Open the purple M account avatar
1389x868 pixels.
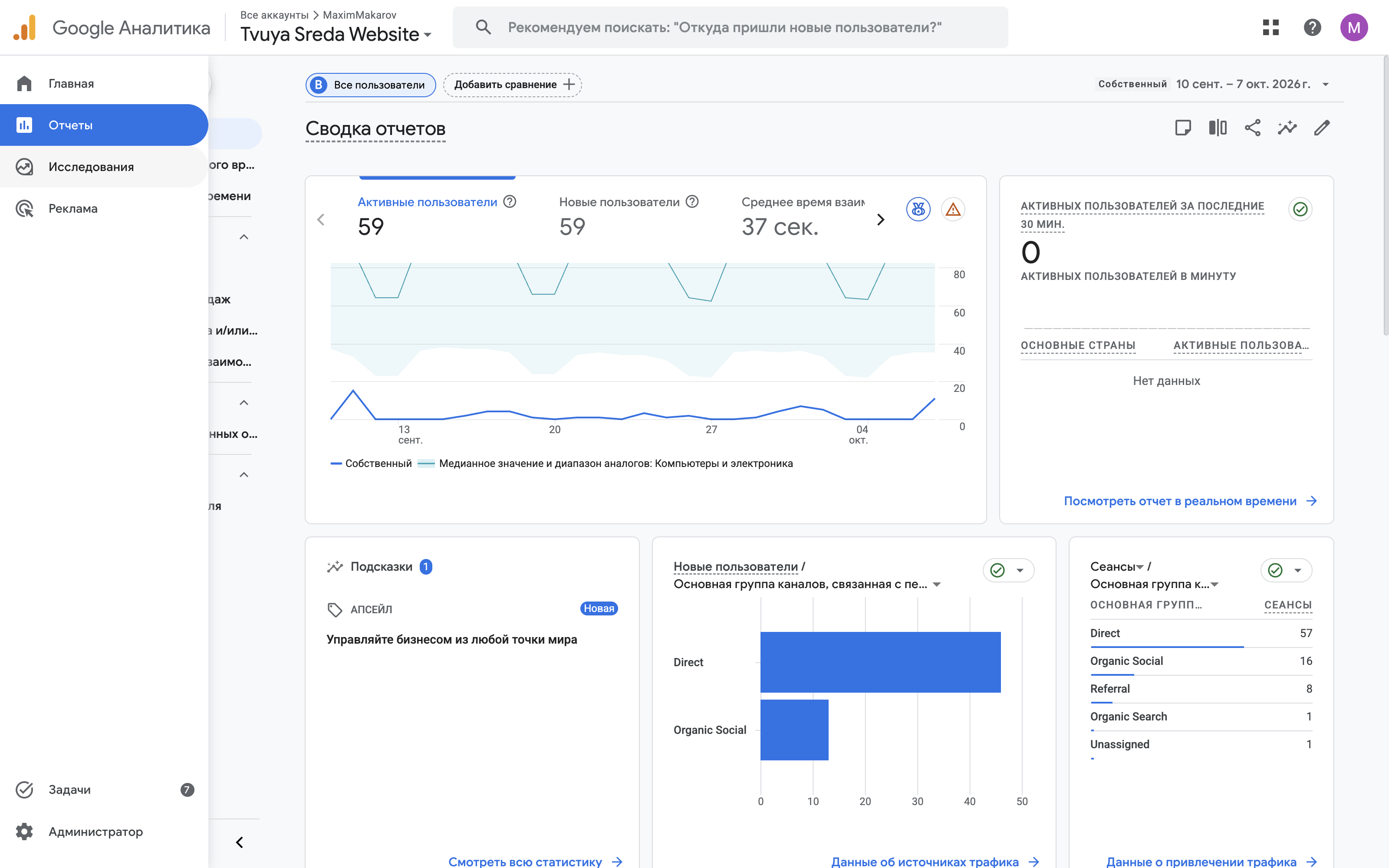tap(1353, 27)
